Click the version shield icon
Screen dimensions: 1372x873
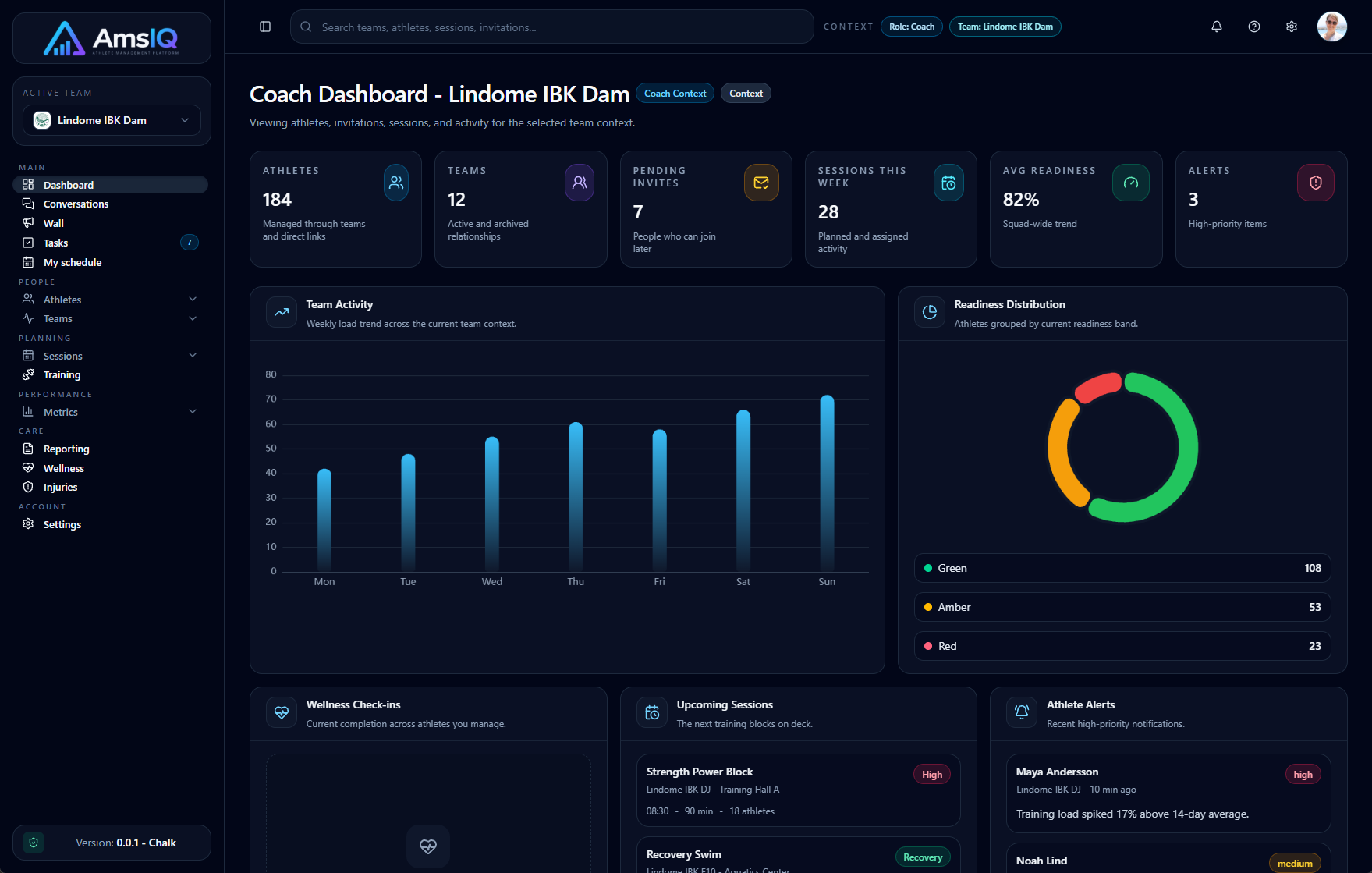point(33,843)
